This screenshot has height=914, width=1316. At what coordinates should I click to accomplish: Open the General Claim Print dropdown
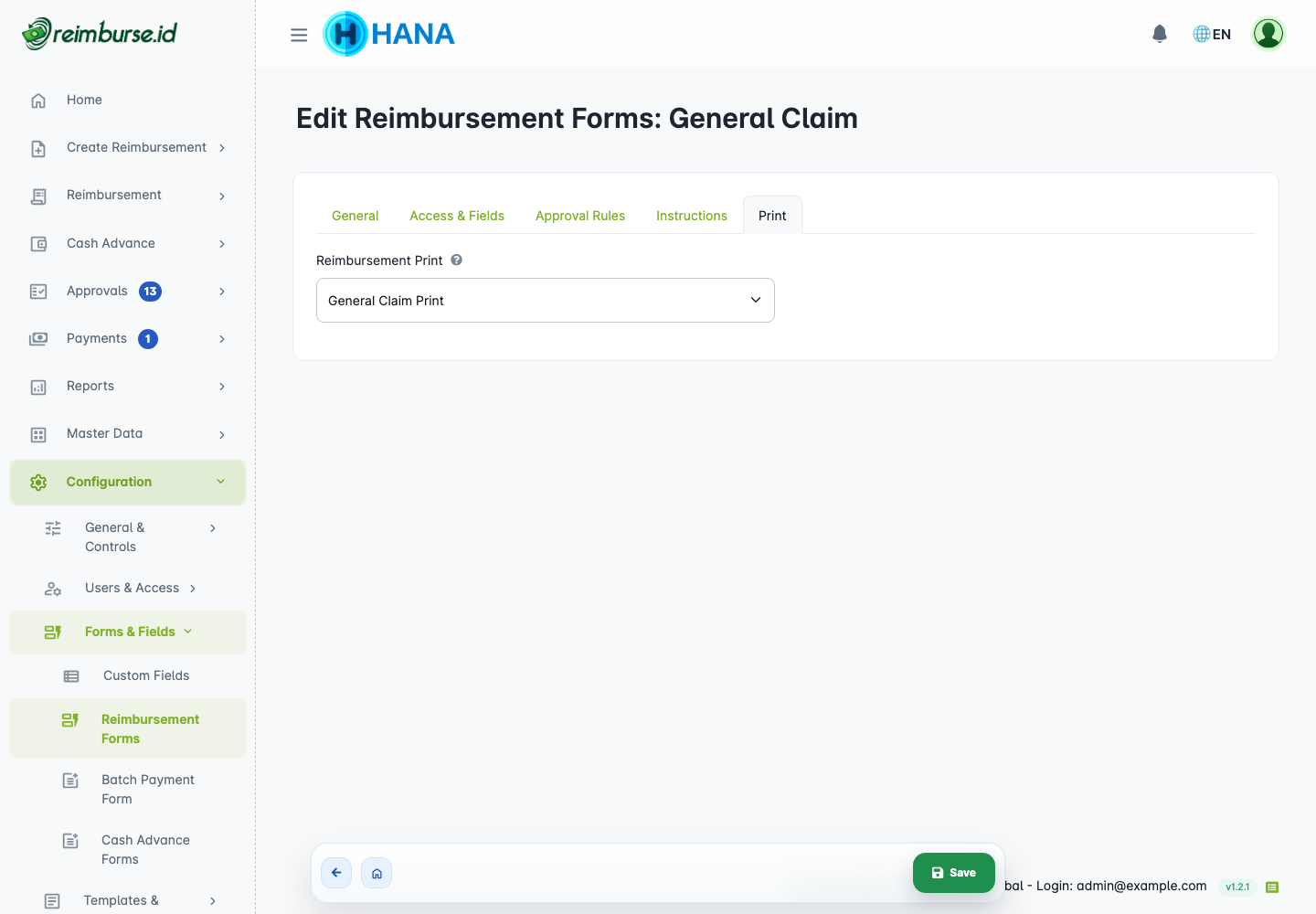(x=546, y=300)
